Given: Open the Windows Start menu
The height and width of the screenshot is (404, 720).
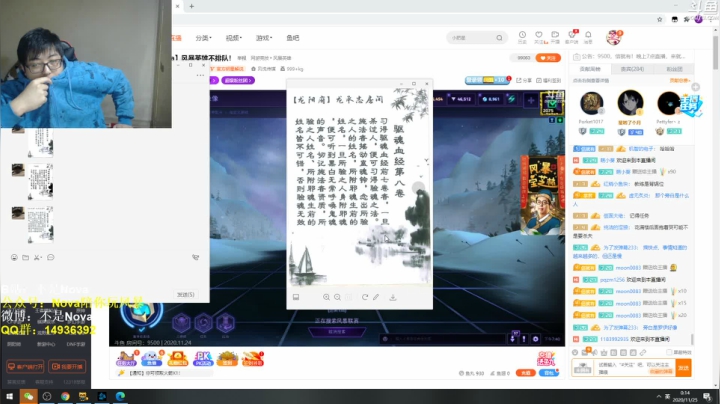Looking at the screenshot, I should (9, 396).
